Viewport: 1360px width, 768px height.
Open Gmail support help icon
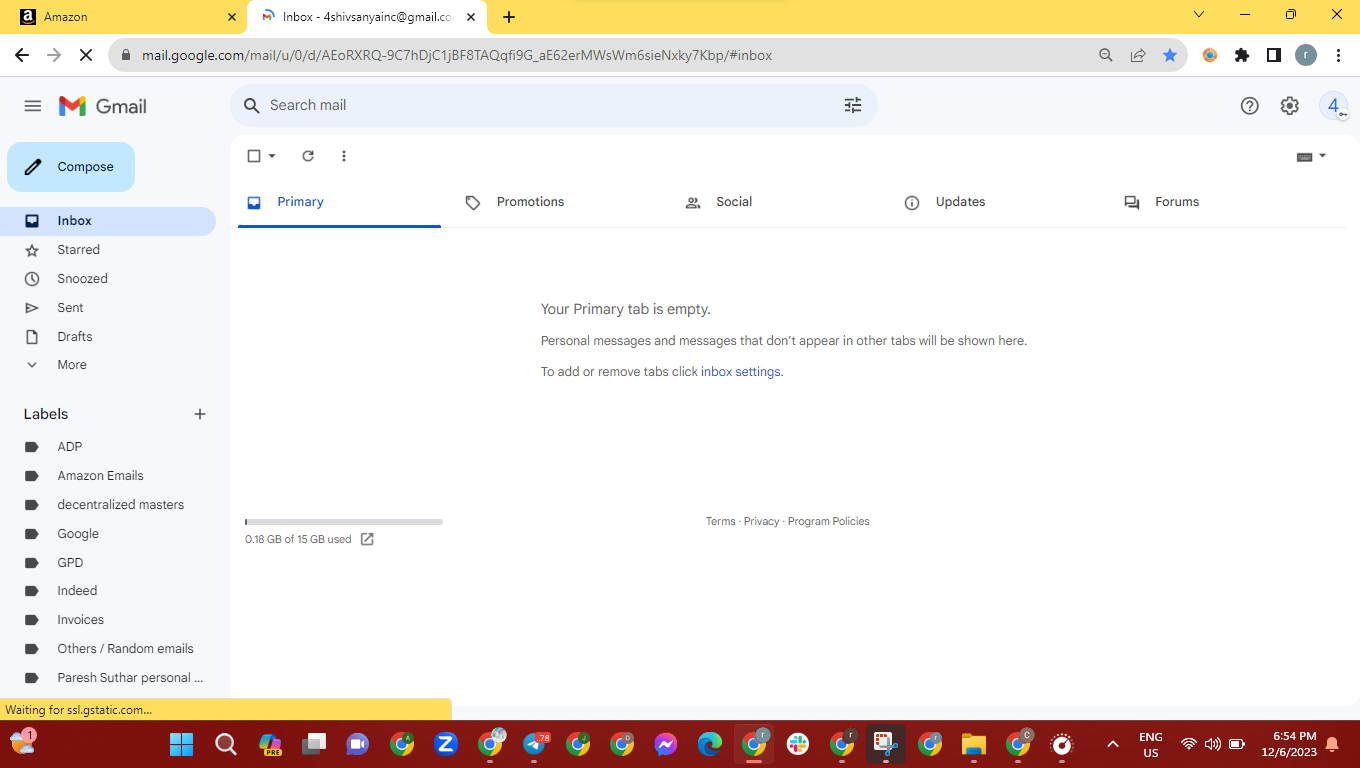pos(1249,106)
